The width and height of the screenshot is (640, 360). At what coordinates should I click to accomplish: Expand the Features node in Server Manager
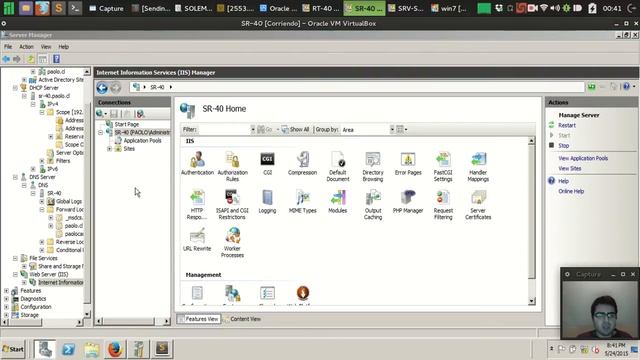click(6, 291)
